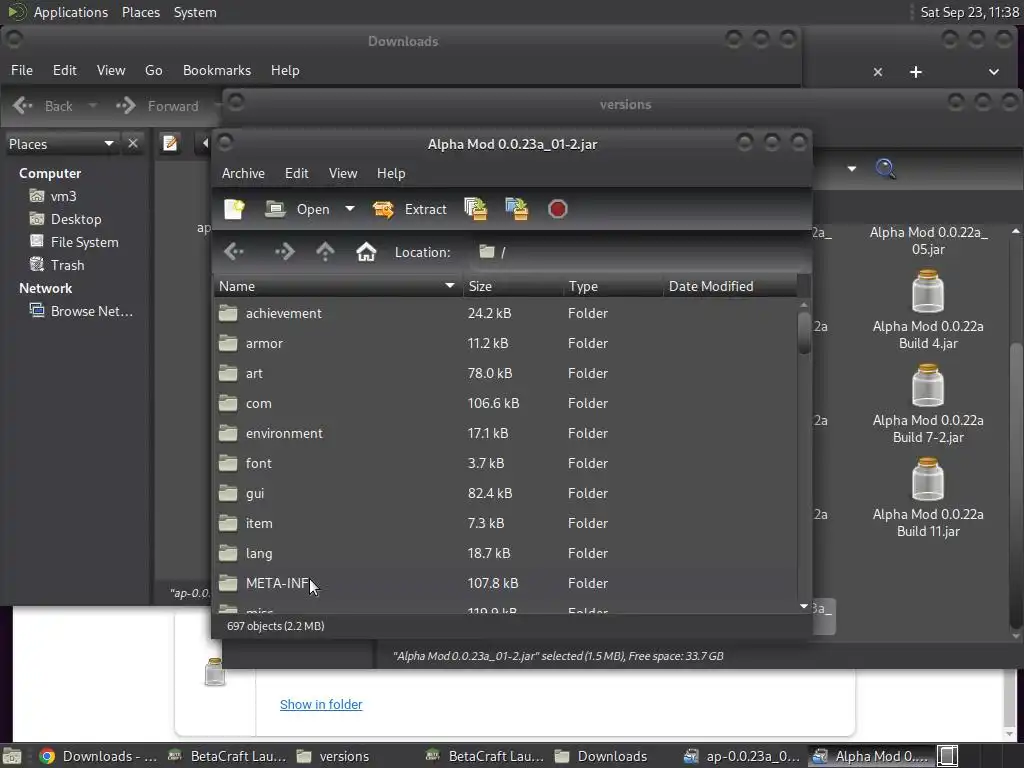Click the red Stop operation icon

click(558, 209)
